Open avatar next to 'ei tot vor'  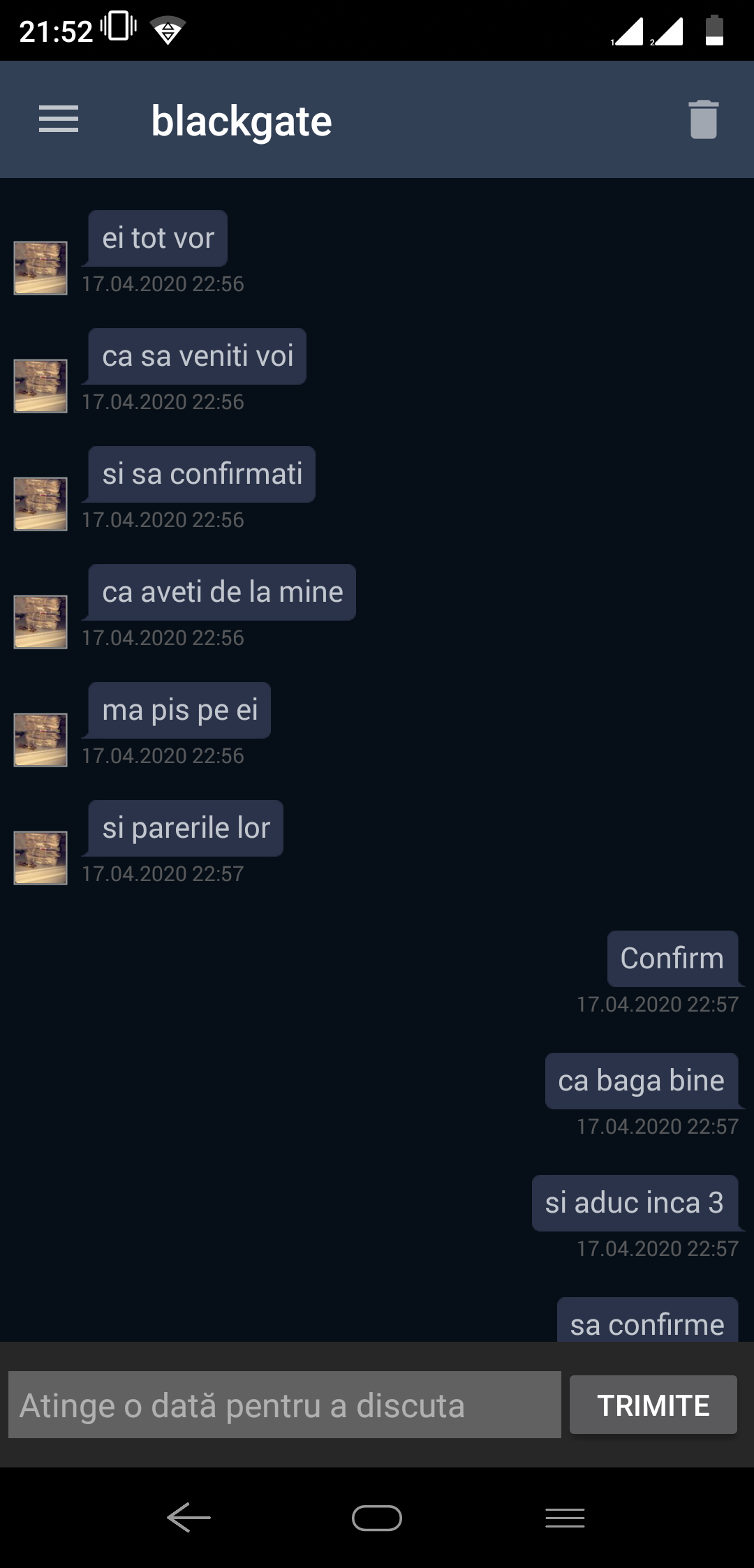(x=40, y=268)
